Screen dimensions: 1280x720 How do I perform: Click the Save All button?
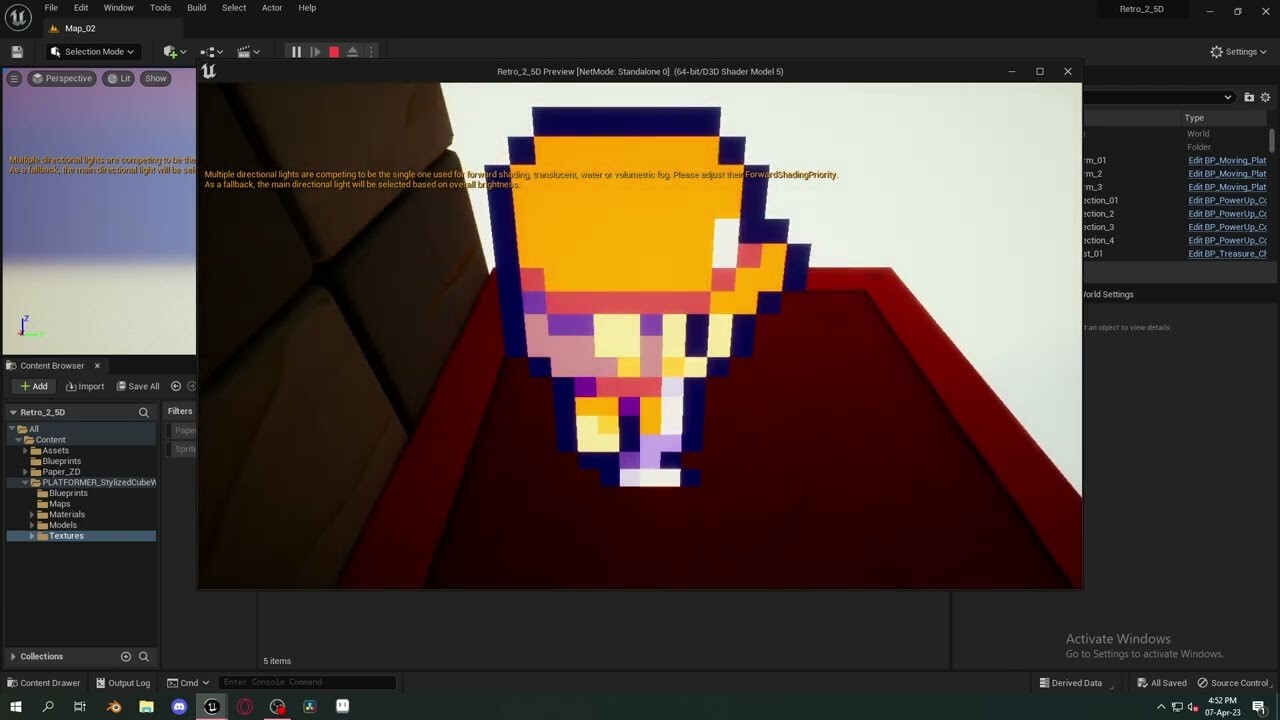[x=138, y=386]
